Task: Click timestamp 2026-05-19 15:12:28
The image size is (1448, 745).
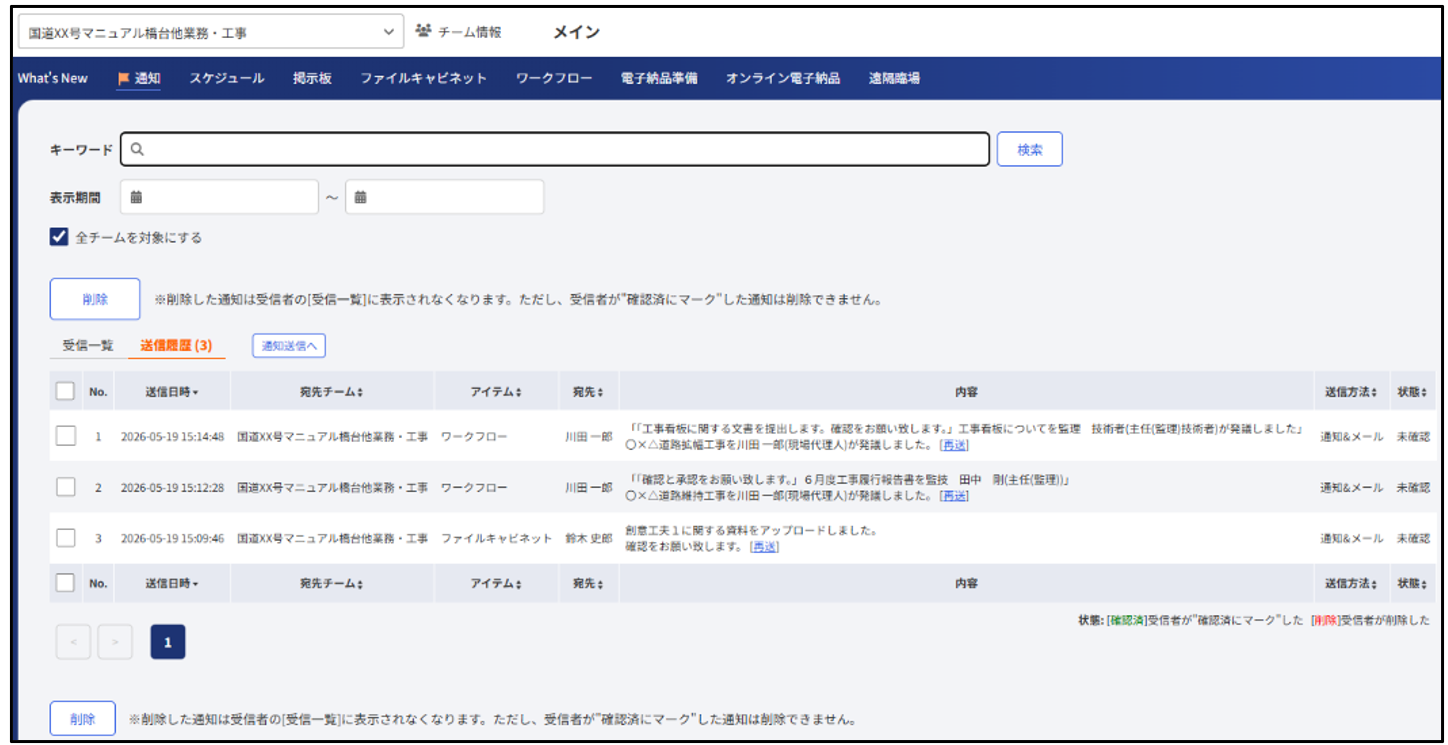Action: pos(172,488)
